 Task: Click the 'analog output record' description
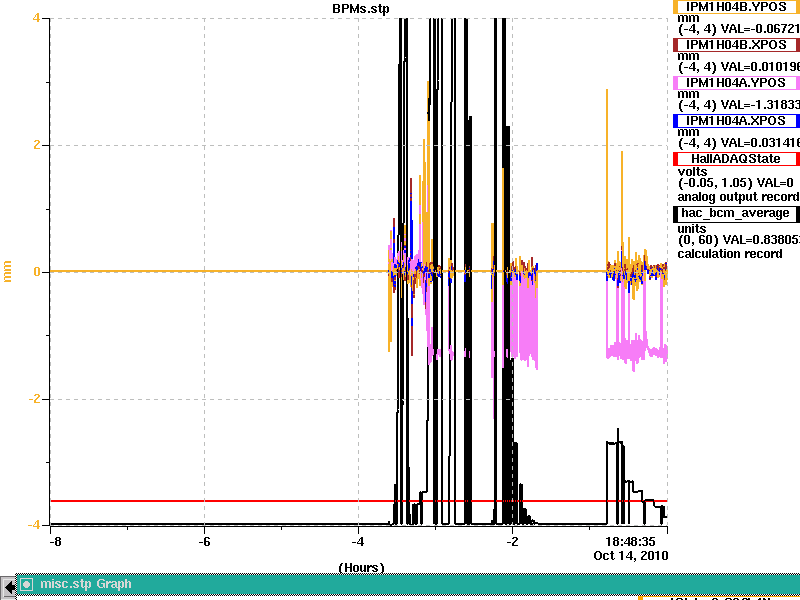pos(738,197)
